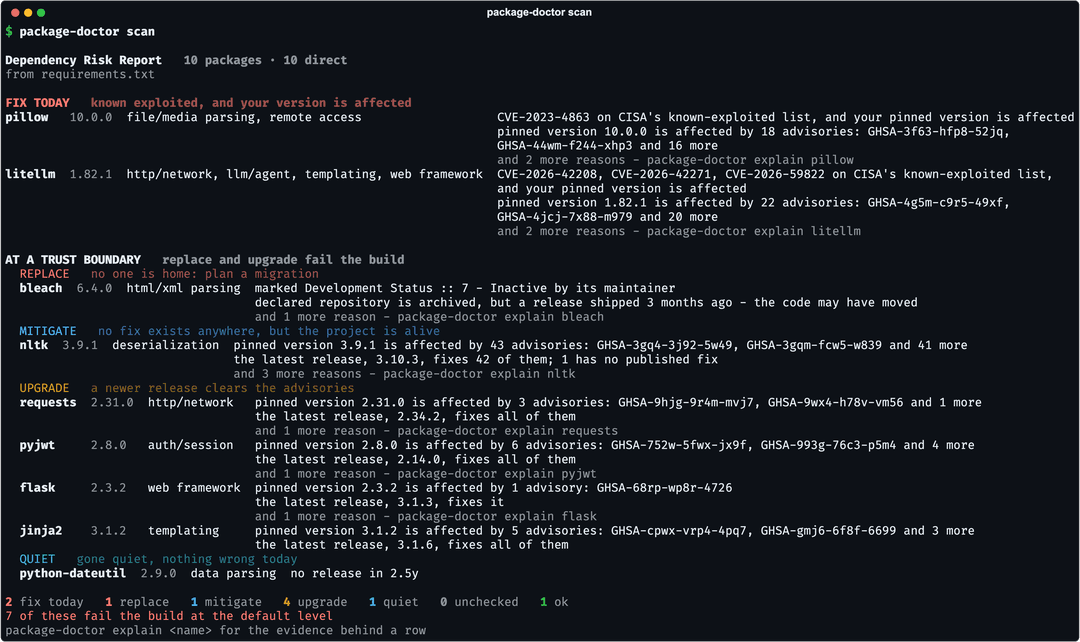The image size is (1080, 642).
Task: Click 'file/media parsing, remote access' tags
Action: click(x=244, y=117)
